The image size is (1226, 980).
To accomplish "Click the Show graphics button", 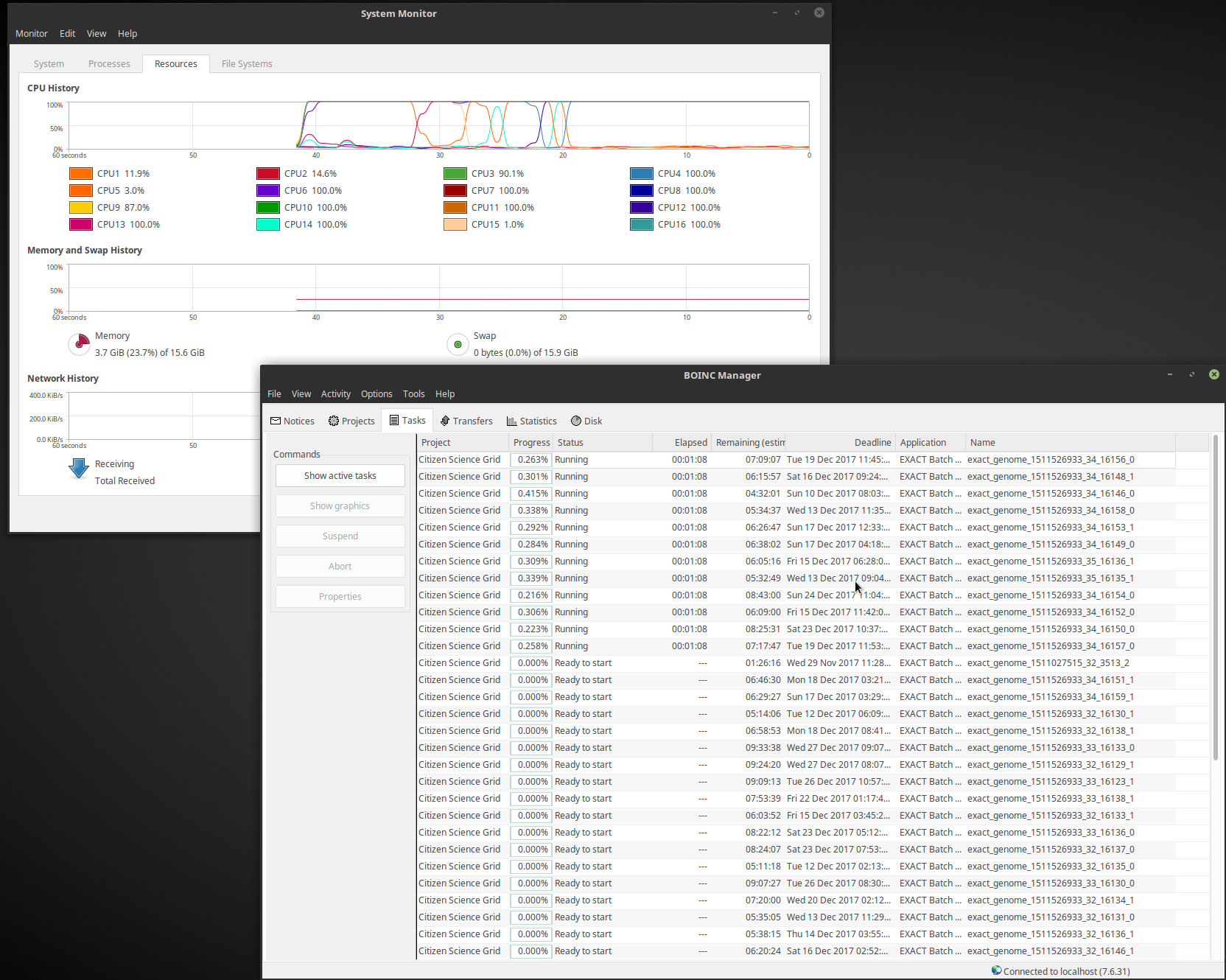I will click(340, 506).
